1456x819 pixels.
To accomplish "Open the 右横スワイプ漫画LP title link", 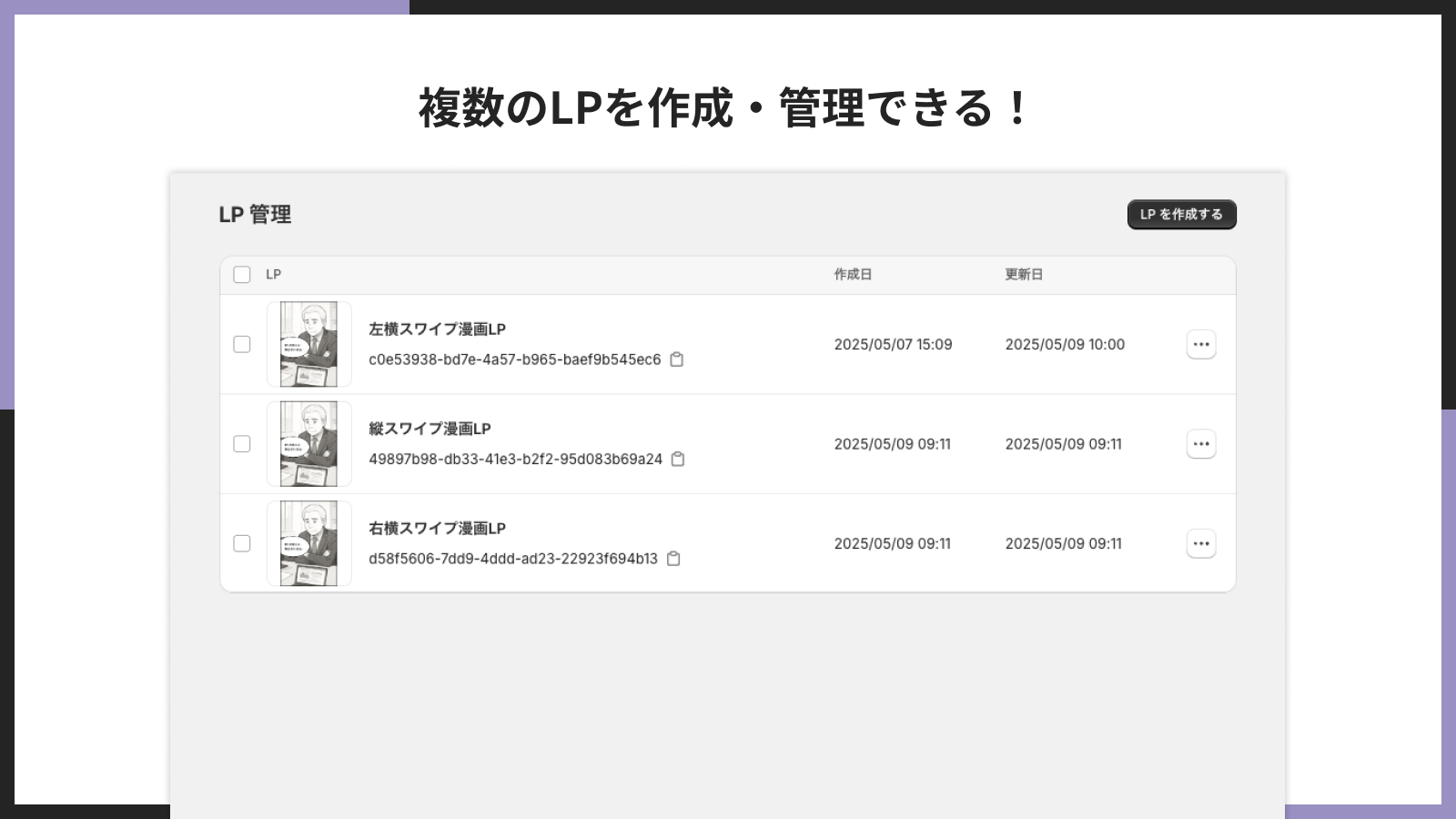I will (437, 528).
